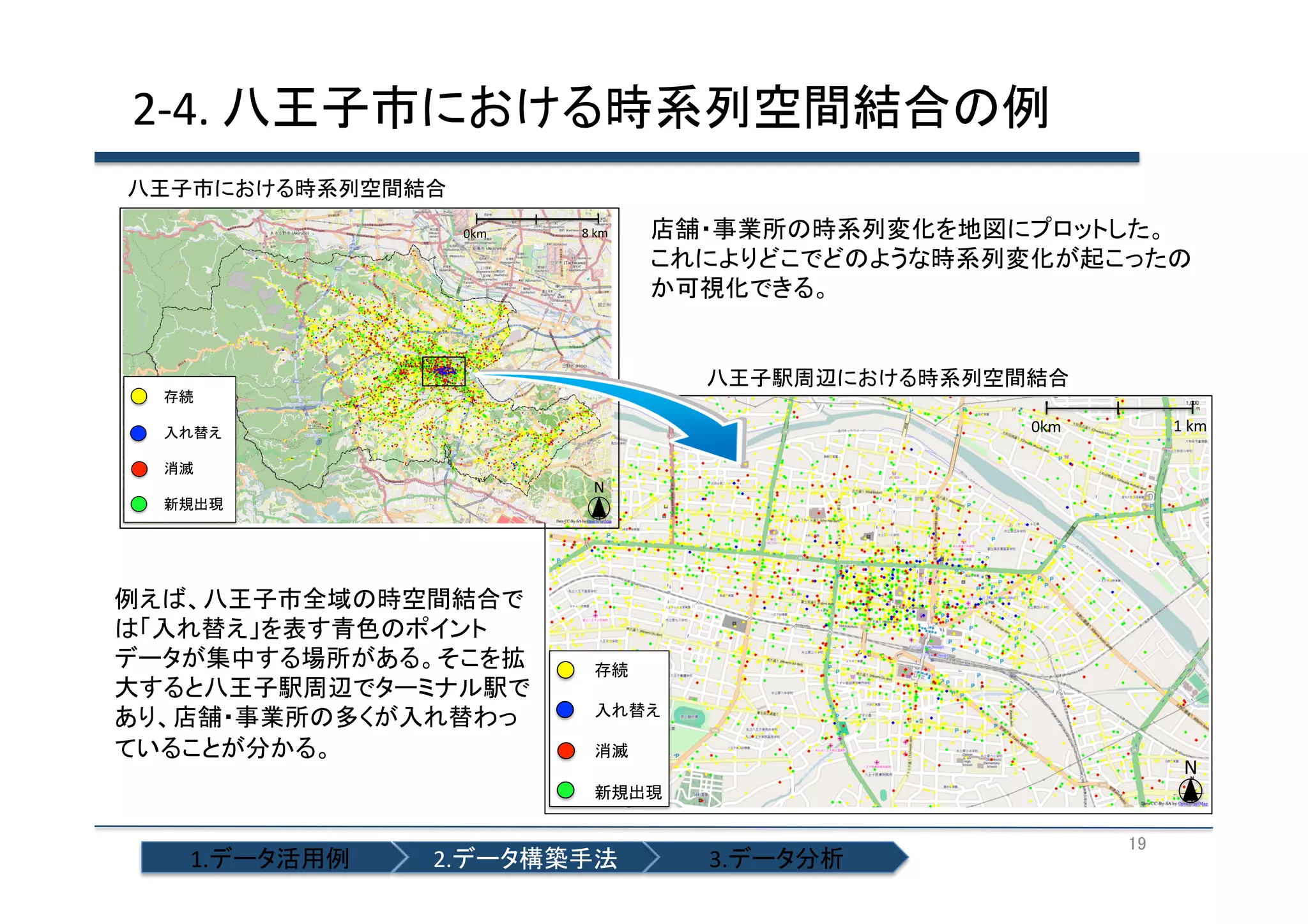Click the yellow 存続 swatch in left map legend
This screenshot has width=1308, height=924.
click(x=139, y=397)
